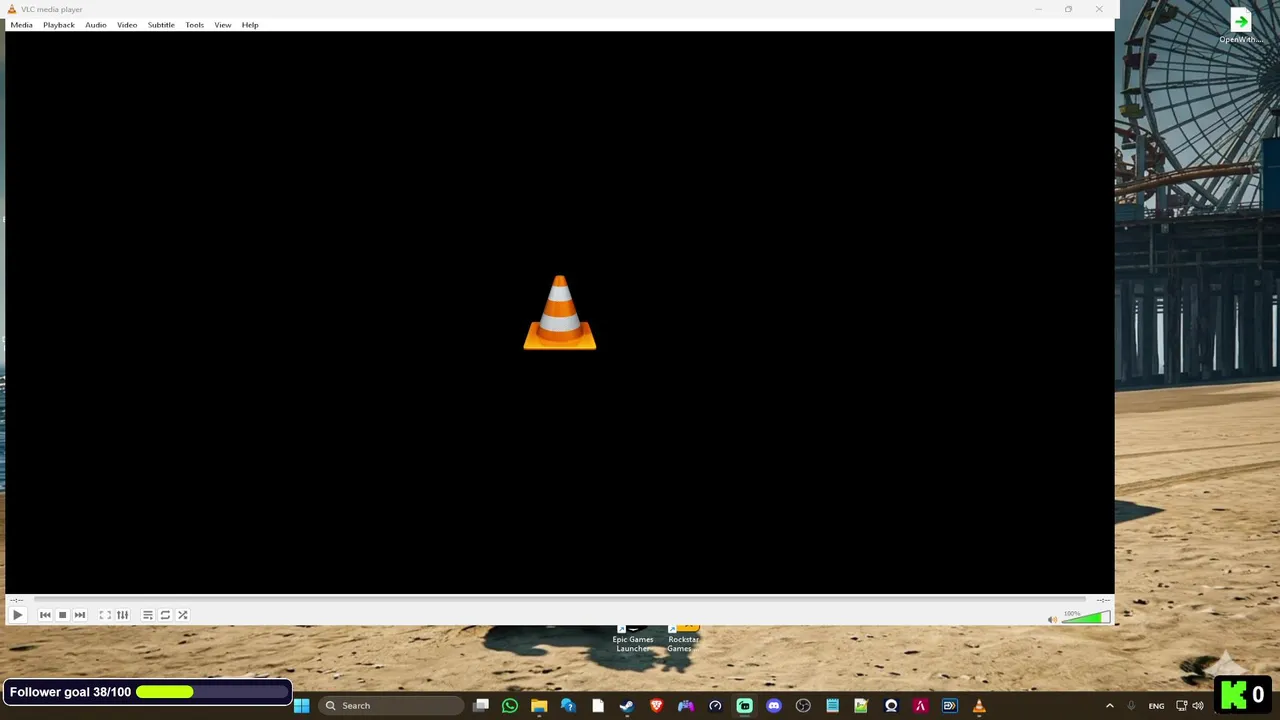Click VLC cone icon in title bar
Image resolution: width=1280 pixels, height=720 pixels.
12,9
